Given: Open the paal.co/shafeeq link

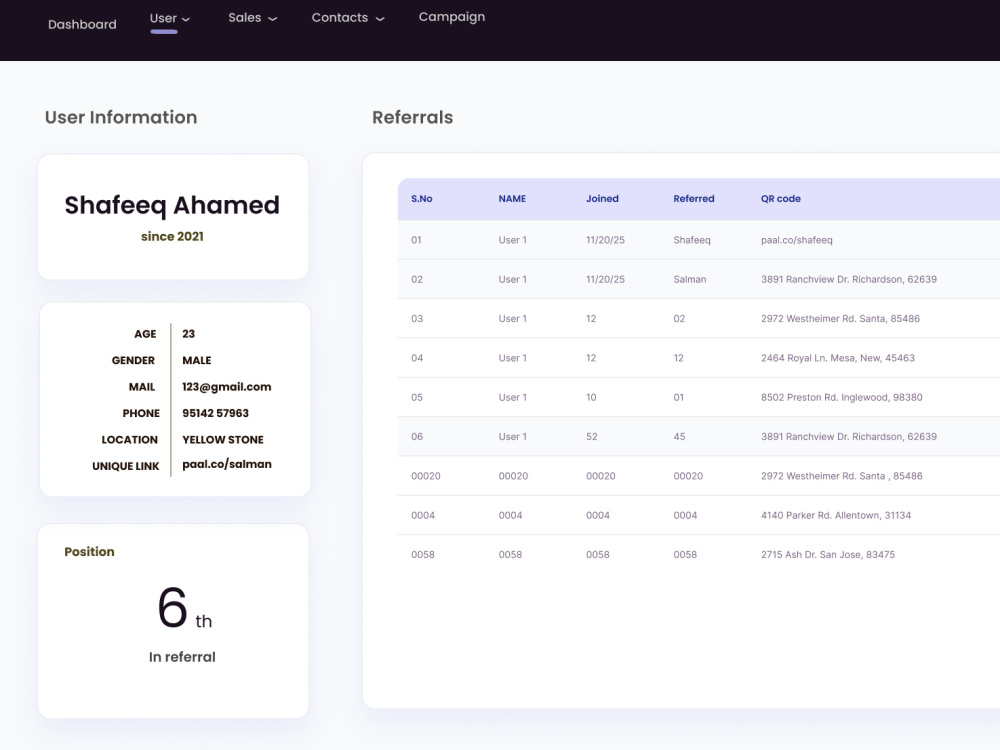Looking at the screenshot, I should (797, 240).
